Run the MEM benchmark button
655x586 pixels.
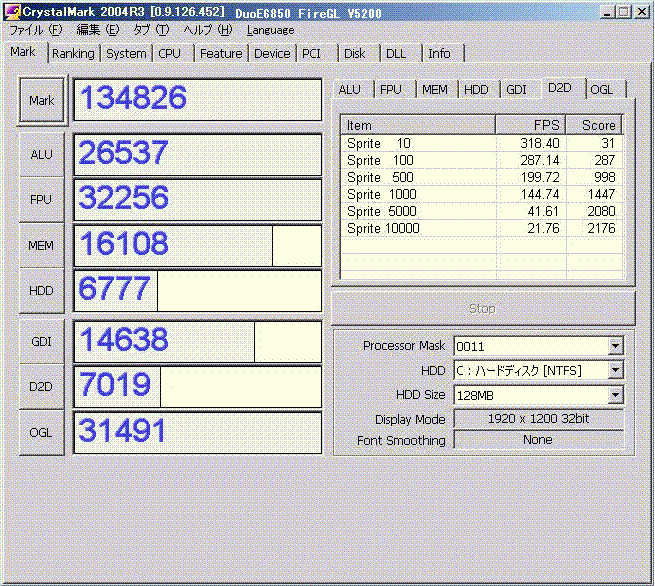click(42, 245)
